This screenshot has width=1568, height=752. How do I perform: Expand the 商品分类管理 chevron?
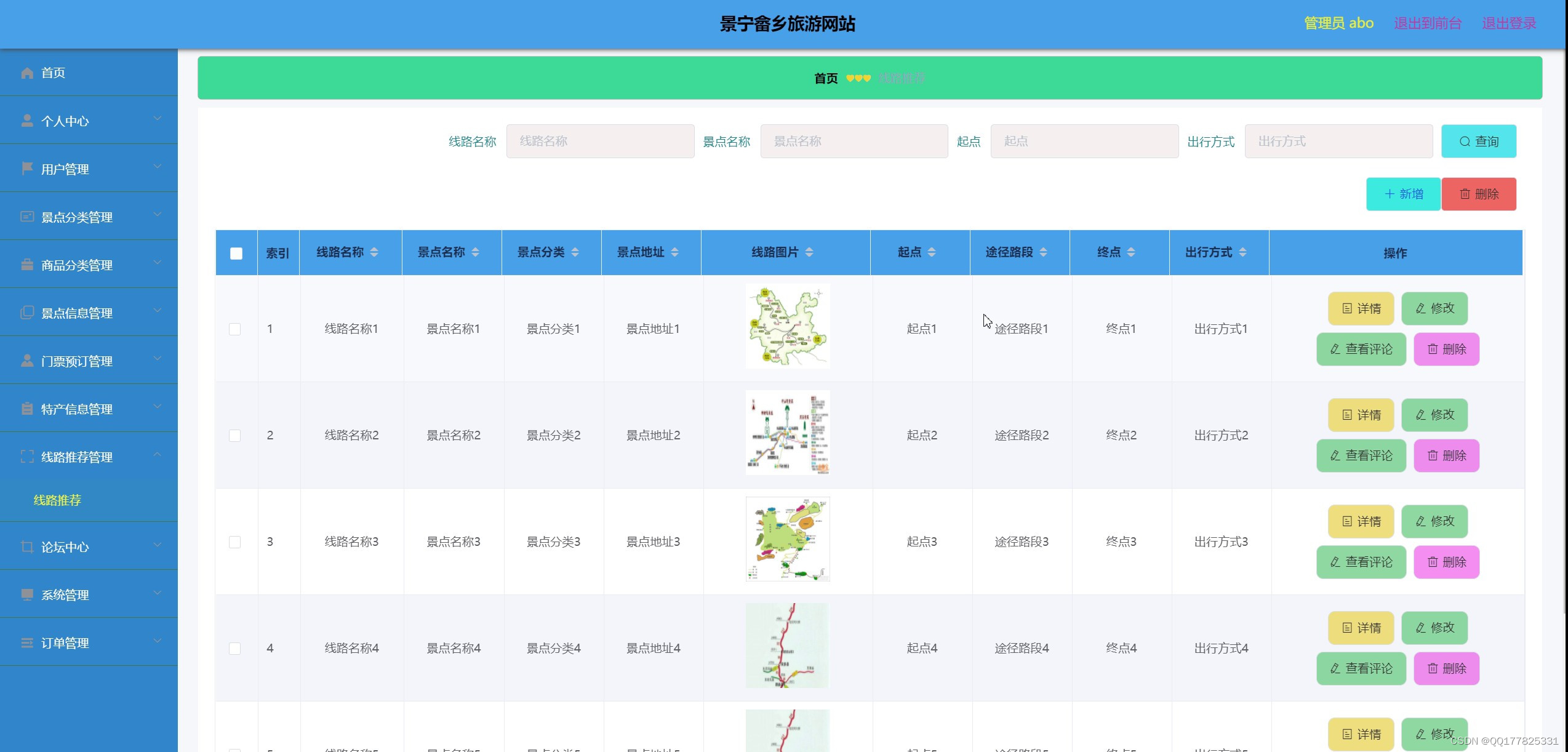point(158,263)
